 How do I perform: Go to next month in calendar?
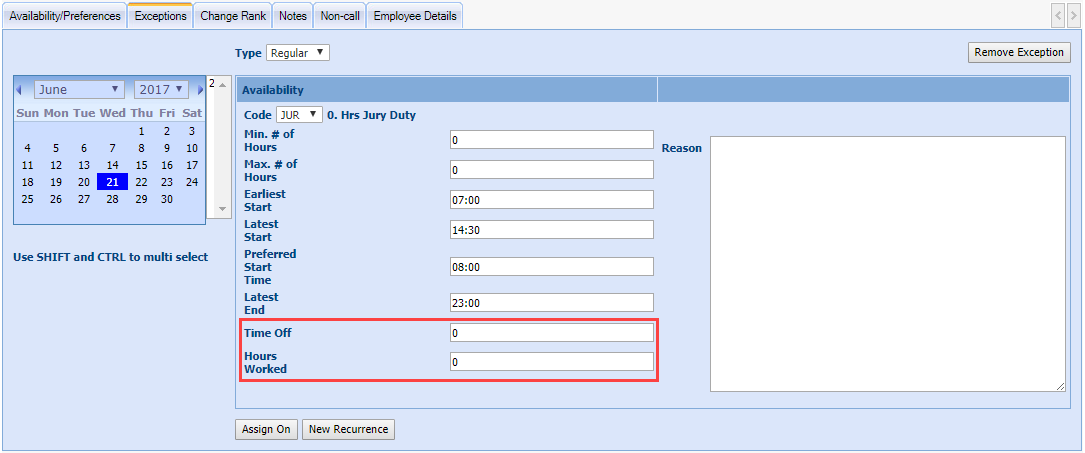200,90
